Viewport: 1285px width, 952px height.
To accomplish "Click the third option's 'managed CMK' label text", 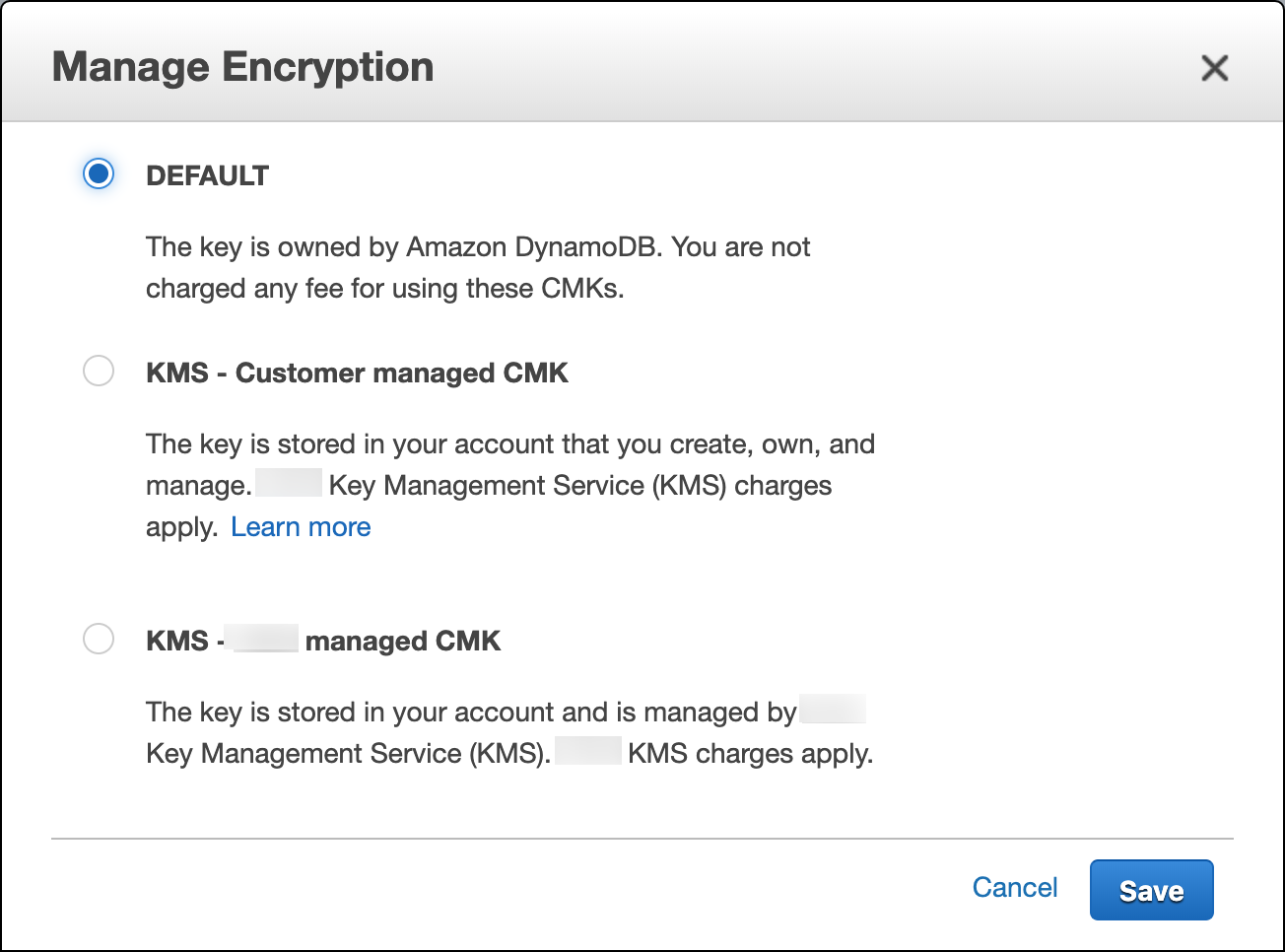I will [403, 641].
